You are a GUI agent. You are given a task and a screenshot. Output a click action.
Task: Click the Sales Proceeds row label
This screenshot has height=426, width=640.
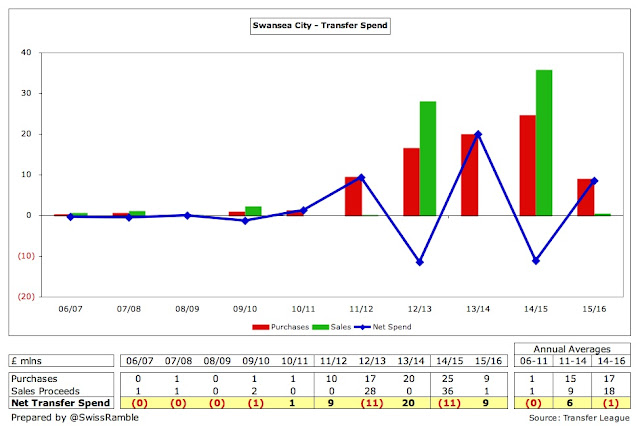[45, 391]
